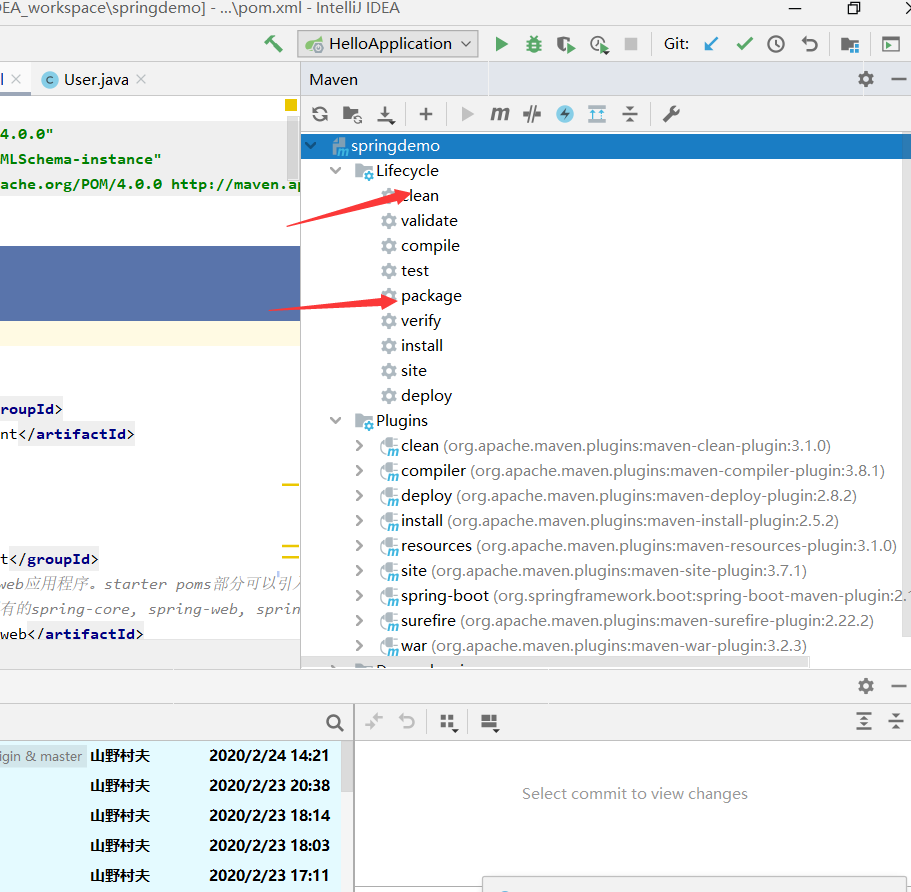Open the changes layout dropdown icon

[x=490, y=722]
